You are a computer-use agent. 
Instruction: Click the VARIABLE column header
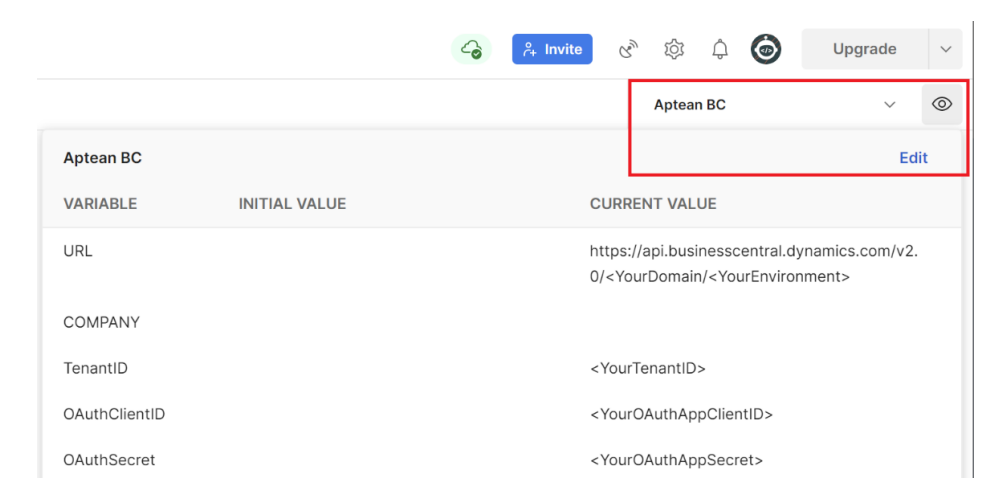point(100,204)
